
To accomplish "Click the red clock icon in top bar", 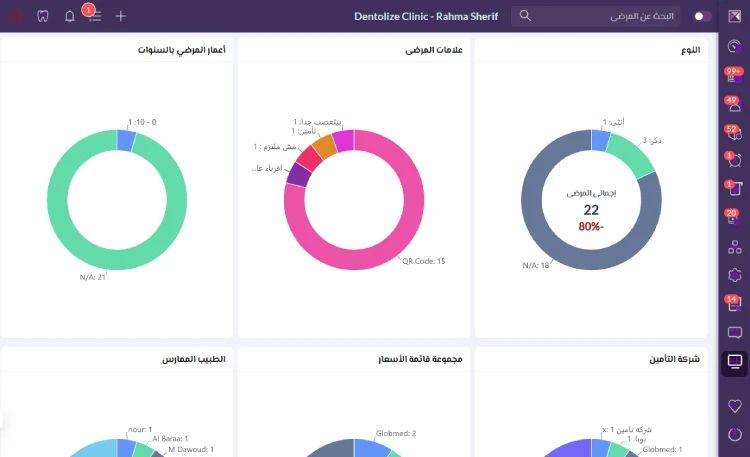I will point(16,16).
